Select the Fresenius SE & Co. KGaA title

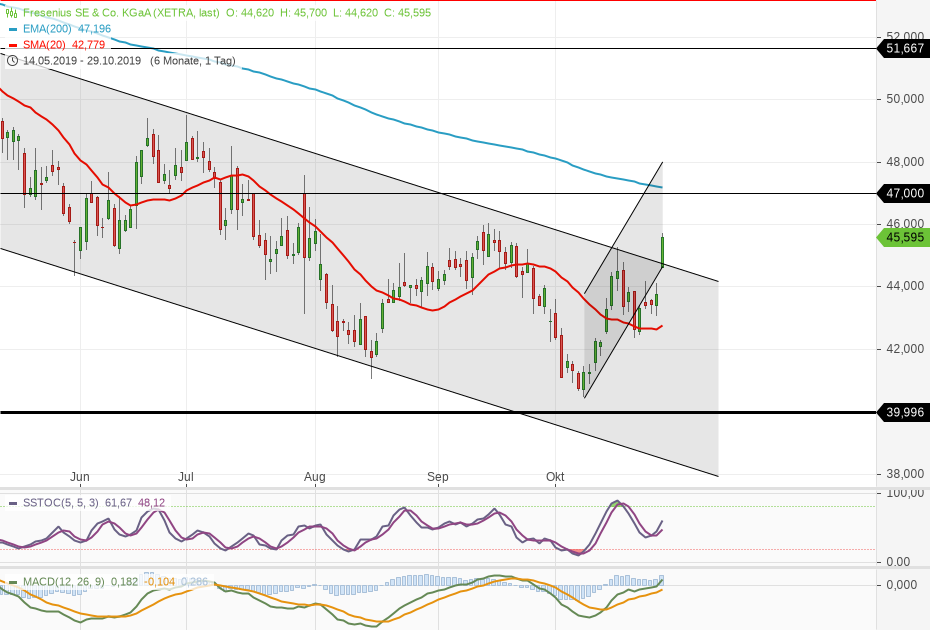pyautogui.click(x=87, y=12)
